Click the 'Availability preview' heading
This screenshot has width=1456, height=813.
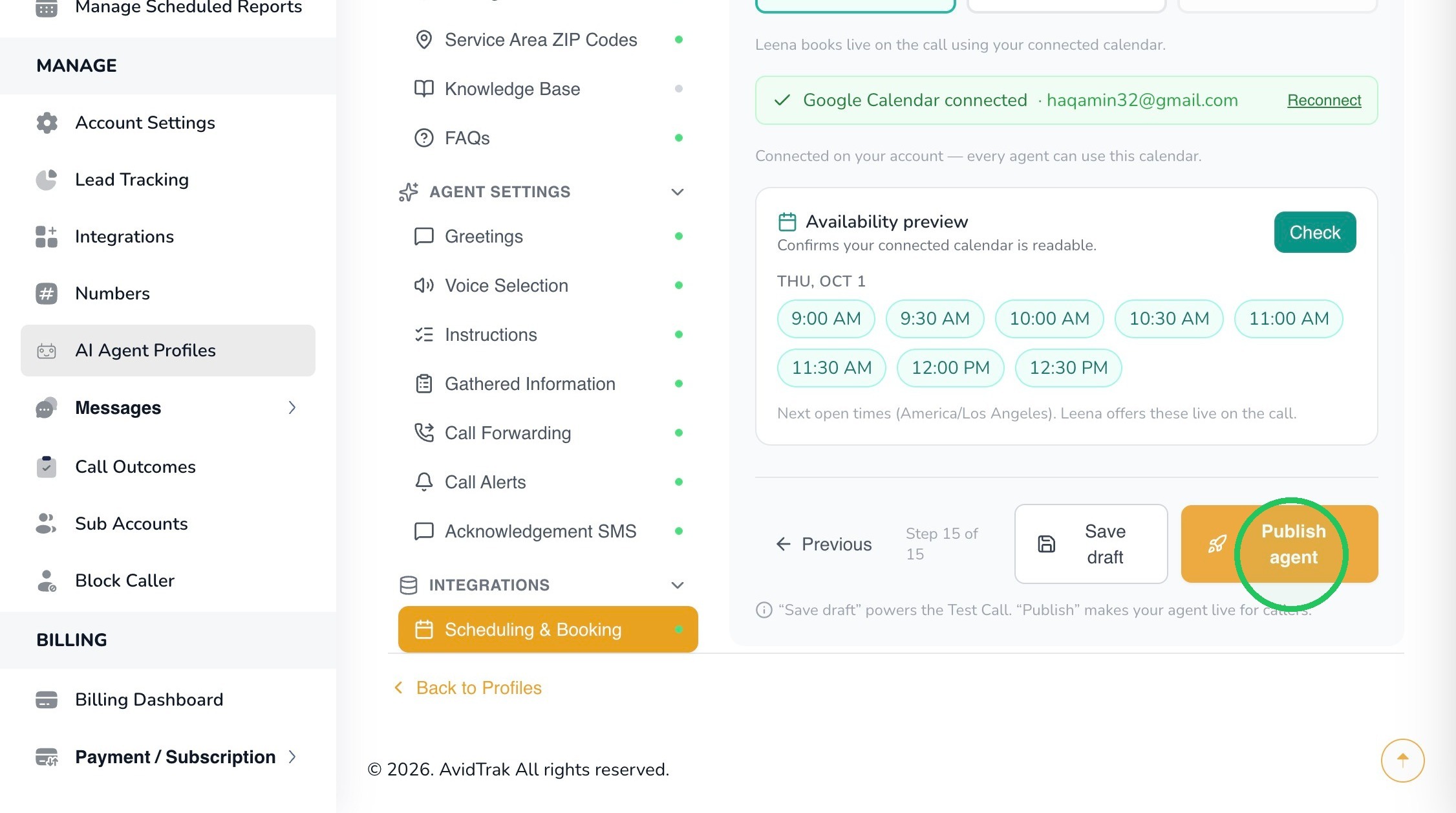coord(887,222)
